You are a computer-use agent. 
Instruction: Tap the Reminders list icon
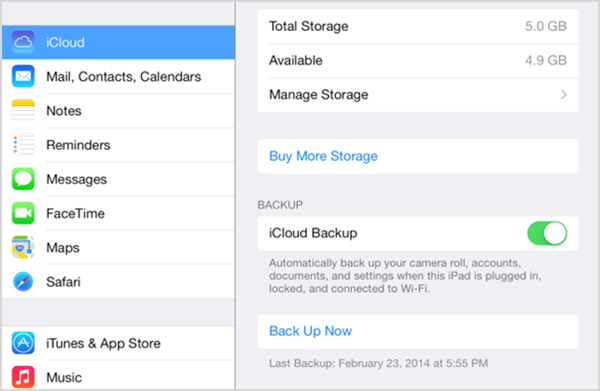pyautogui.click(x=23, y=145)
